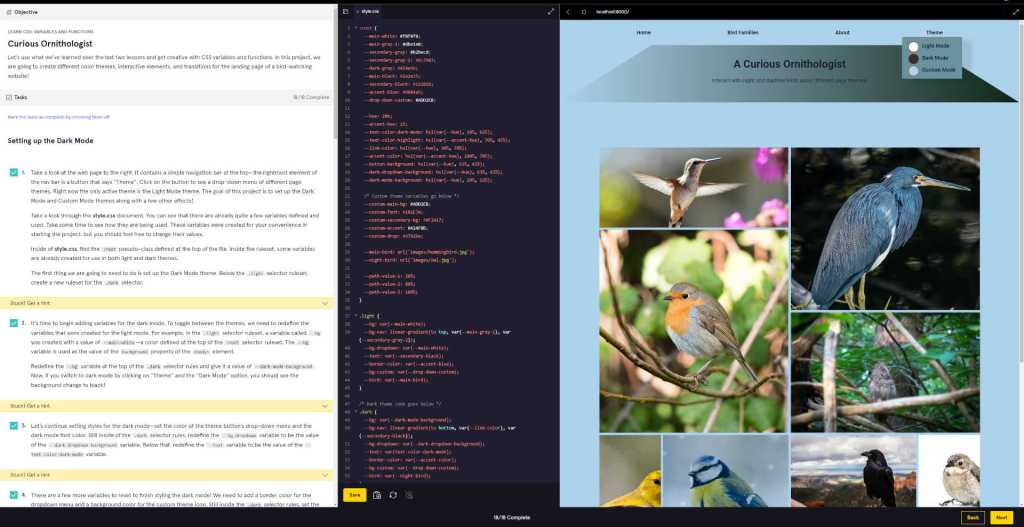Expand the first 'Stuck? Get a hint' section
The height and width of the screenshot is (527, 1024).
[325, 302]
